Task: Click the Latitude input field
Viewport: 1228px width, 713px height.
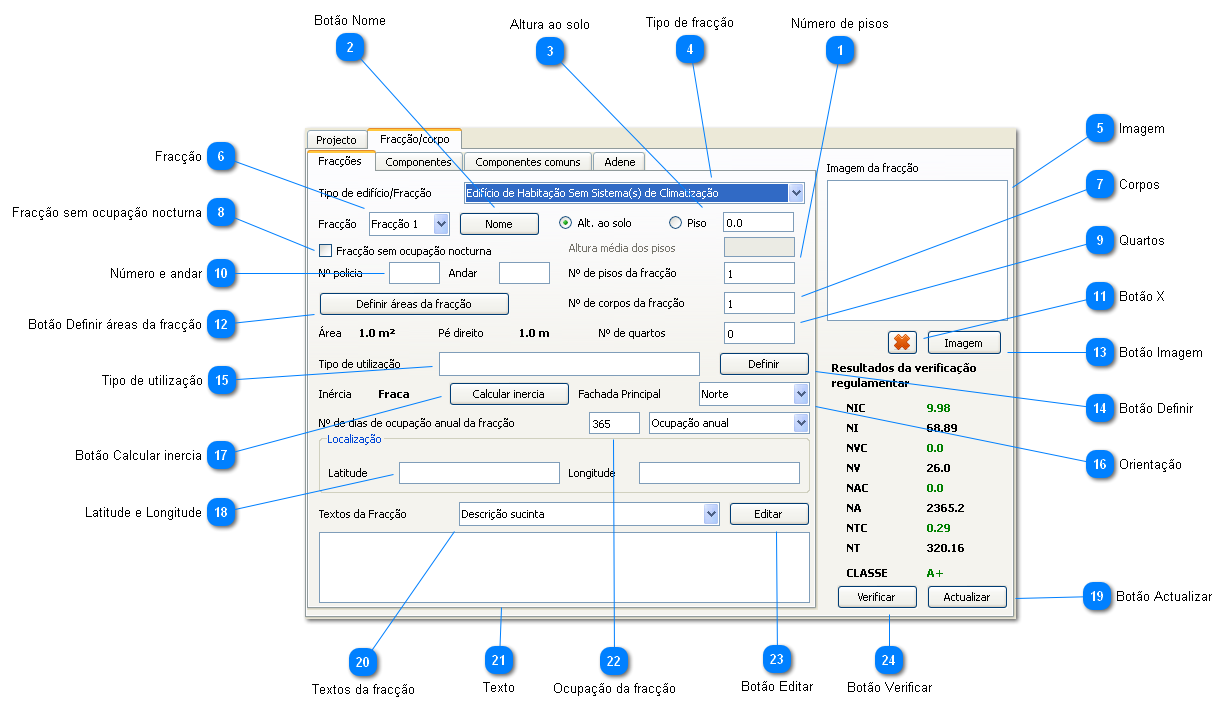Action: 479,473
